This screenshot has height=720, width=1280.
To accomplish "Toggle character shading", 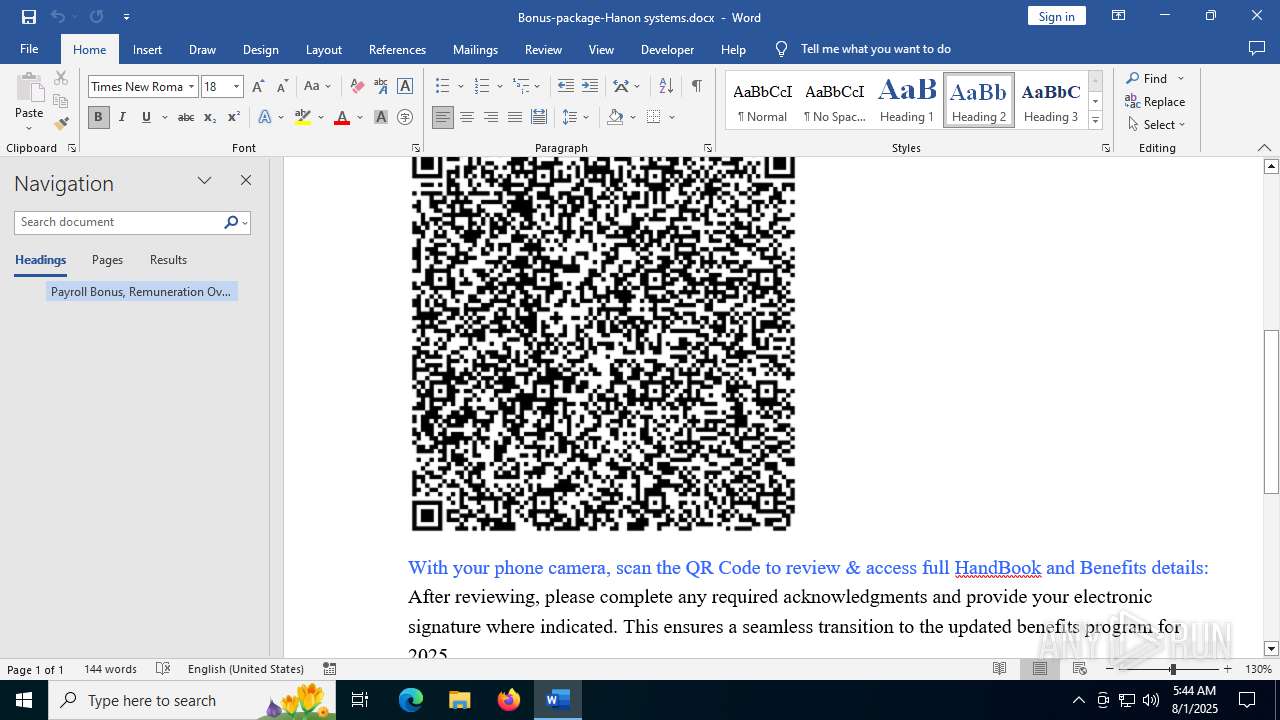I will coord(381,117).
